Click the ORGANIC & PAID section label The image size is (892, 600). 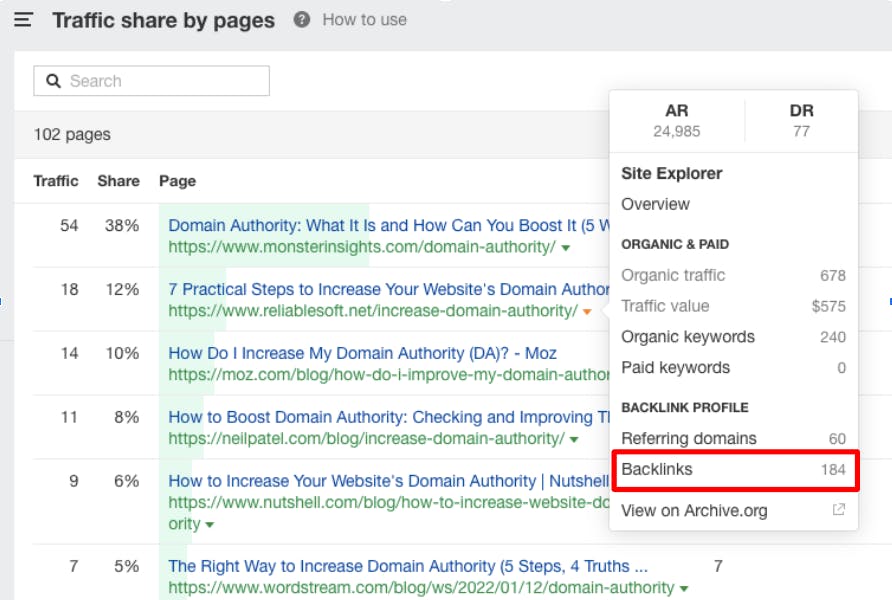(675, 245)
